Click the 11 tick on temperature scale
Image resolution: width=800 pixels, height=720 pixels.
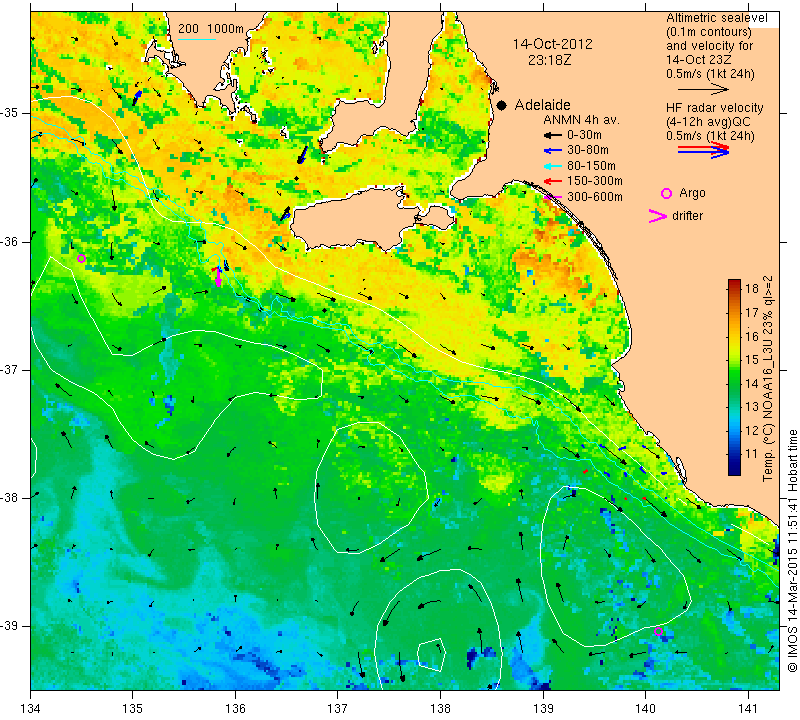[752, 454]
